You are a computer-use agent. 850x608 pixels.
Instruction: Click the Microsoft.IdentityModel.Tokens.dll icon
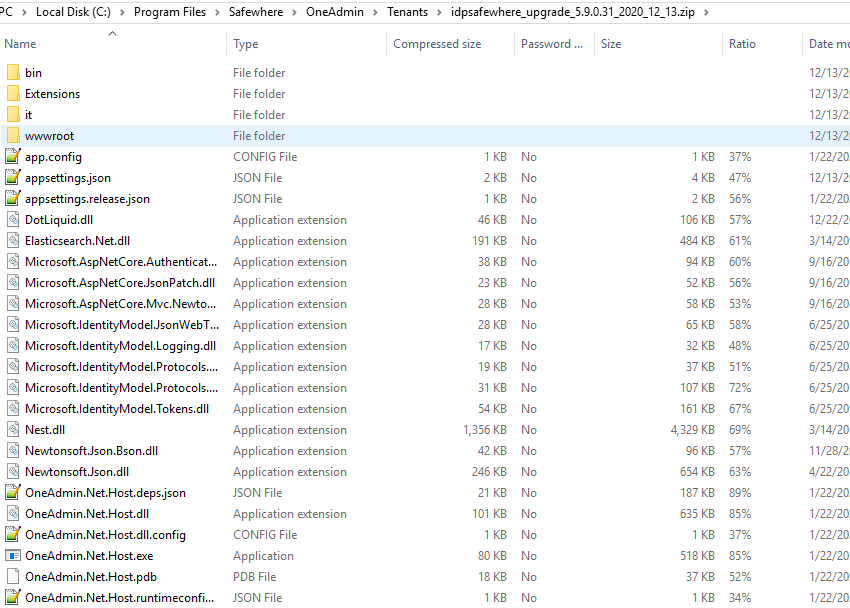[13, 409]
